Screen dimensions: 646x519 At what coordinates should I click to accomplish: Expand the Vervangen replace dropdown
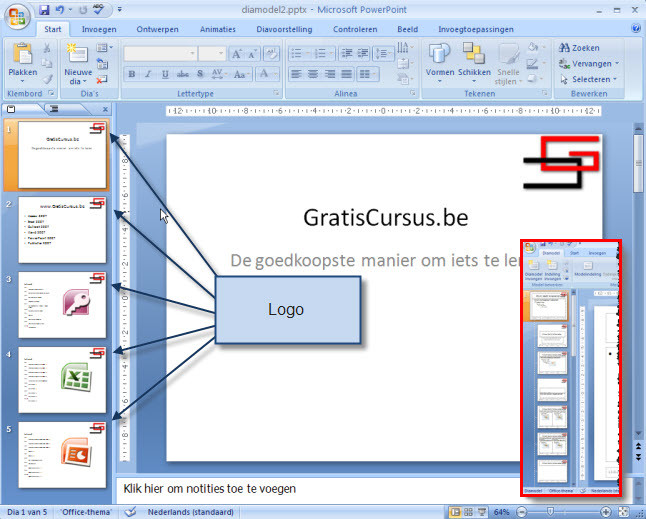617,63
